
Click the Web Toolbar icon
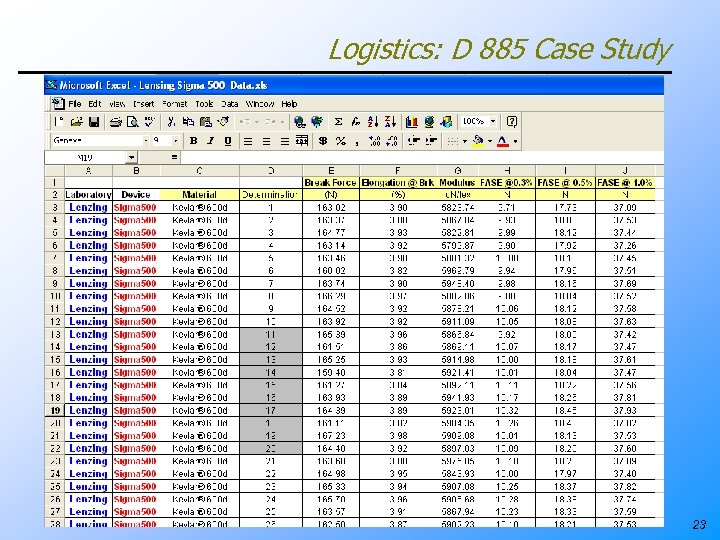pos(317,122)
